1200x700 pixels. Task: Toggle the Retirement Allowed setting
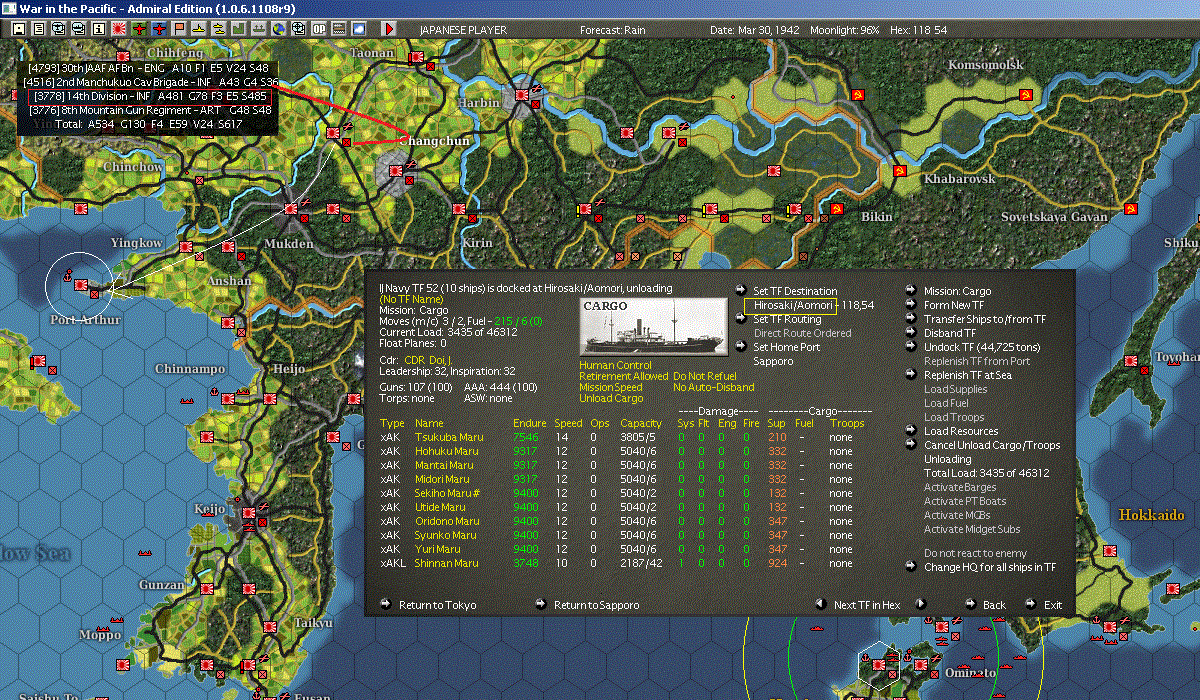[x=624, y=376]
